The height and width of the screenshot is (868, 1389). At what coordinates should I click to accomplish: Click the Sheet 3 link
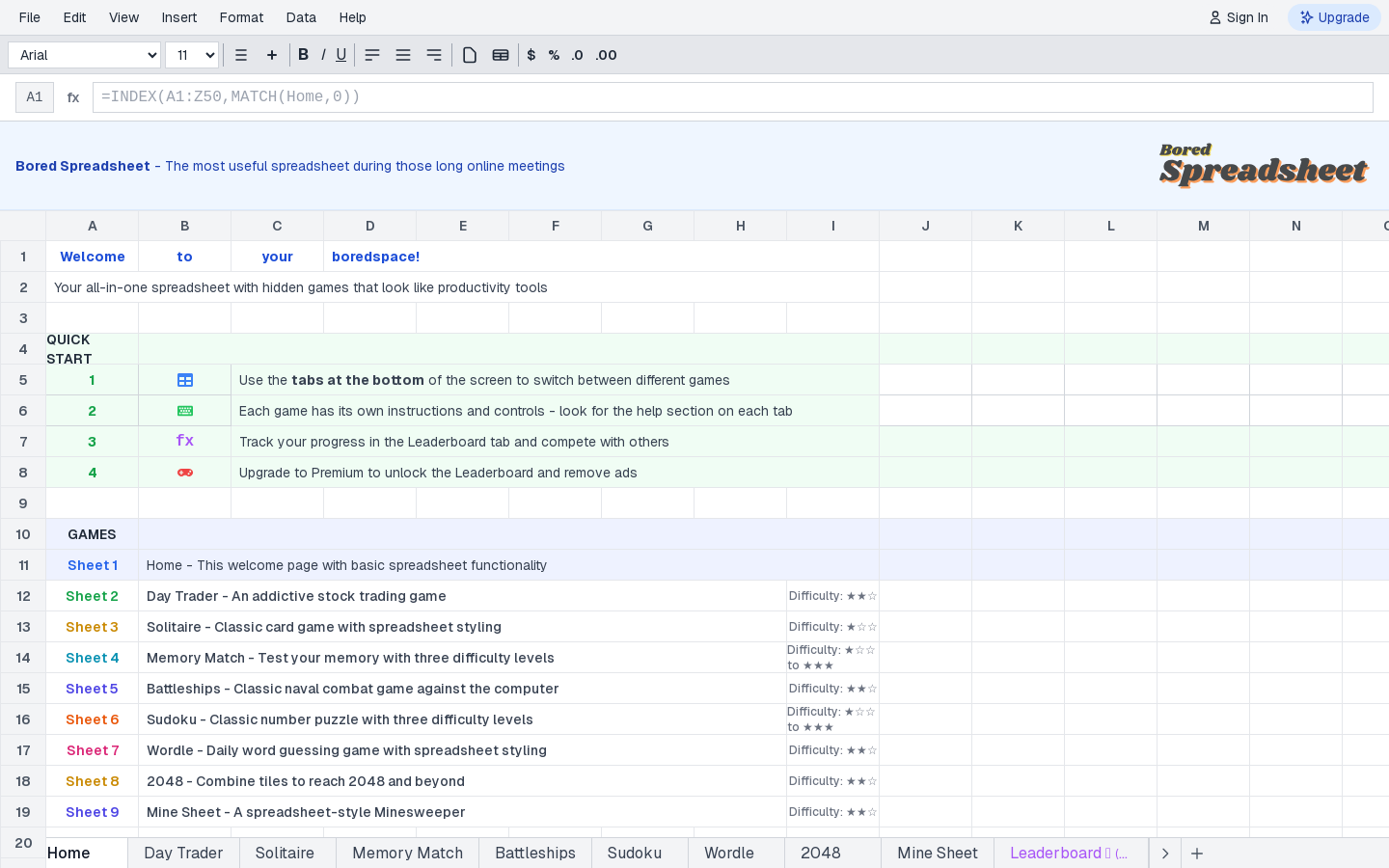[92, 627]
